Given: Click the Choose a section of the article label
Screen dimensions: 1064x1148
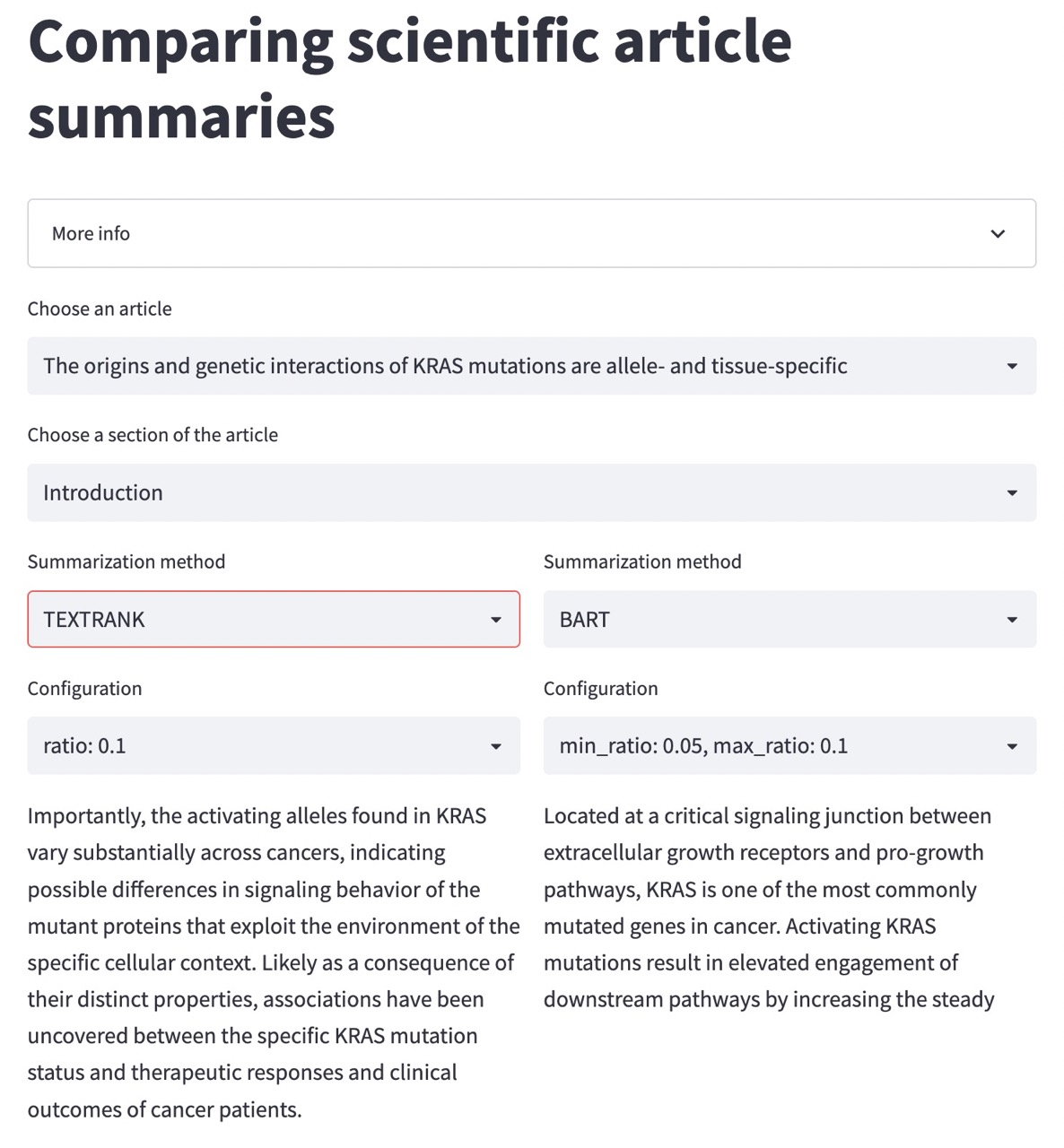Looking at the screenshot, I should [153, 435].
